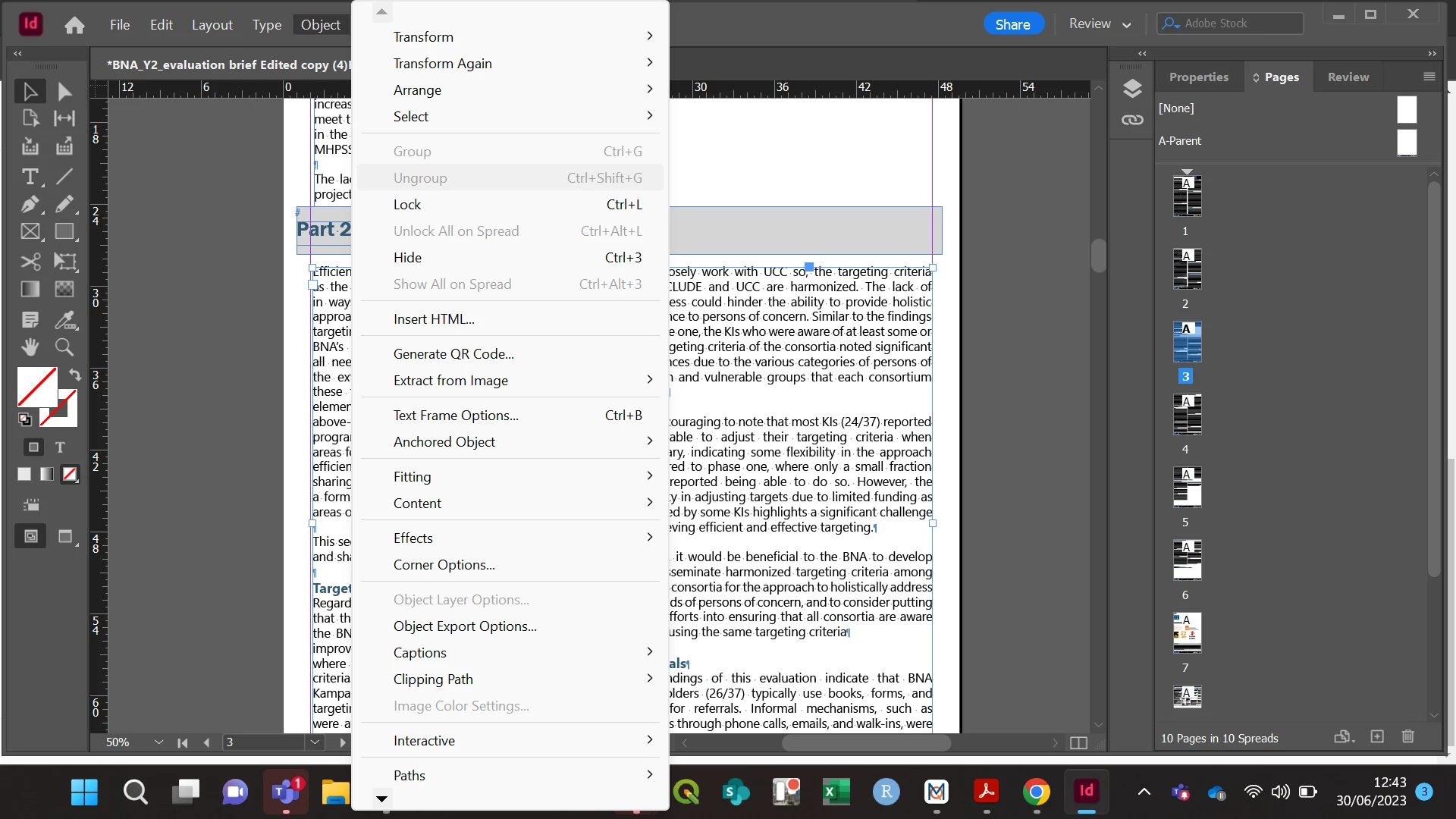Select page 5 thumbnail in Pages panel
Image resolution: width=1456 pixels, height=819 pixels.
point(1187,488)
